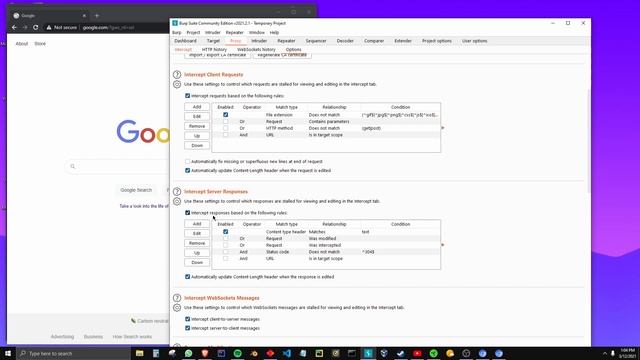Go back in the Chrome browser window

(15, 27)
